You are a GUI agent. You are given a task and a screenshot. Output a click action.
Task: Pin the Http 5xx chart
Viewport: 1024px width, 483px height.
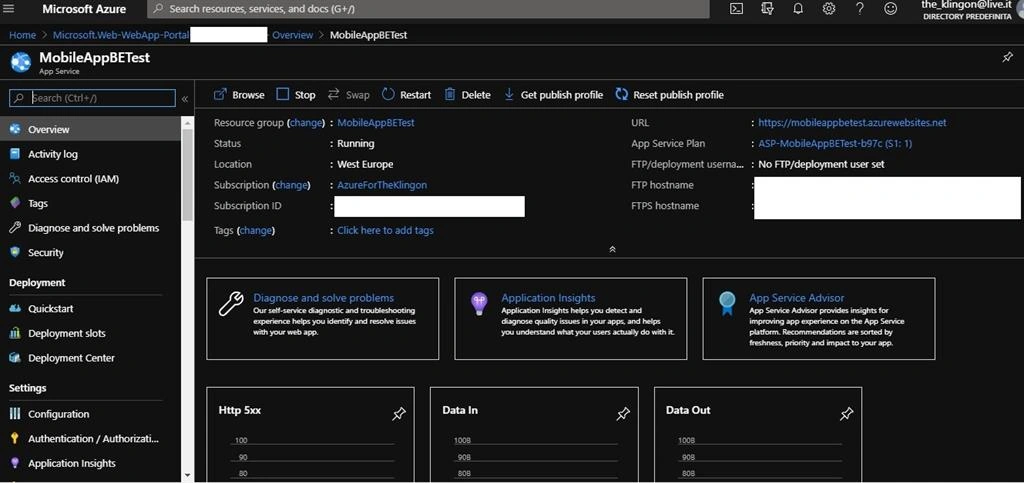tap(398, 414)
